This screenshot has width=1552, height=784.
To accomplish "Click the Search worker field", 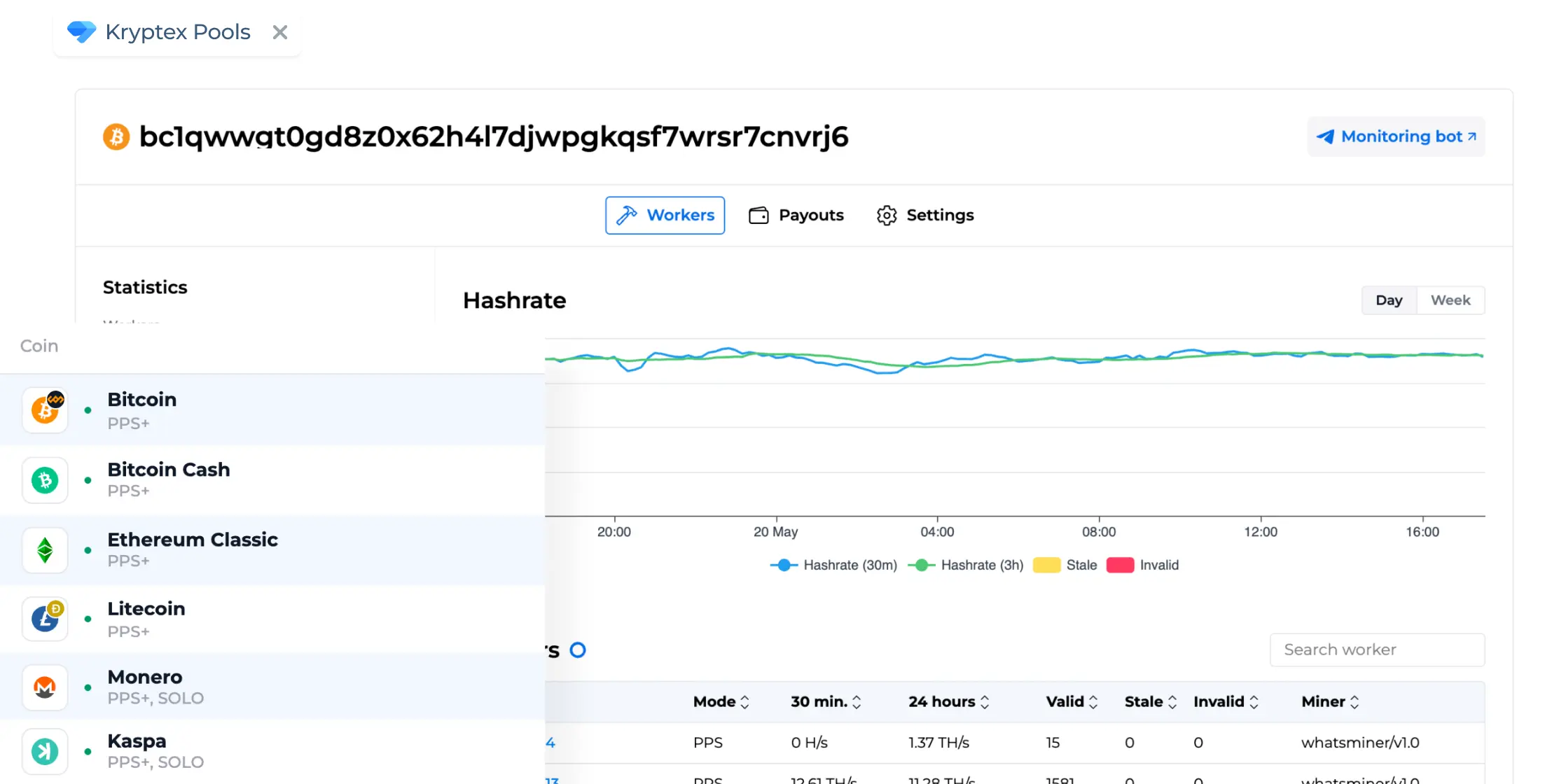I will [1377, 650].
